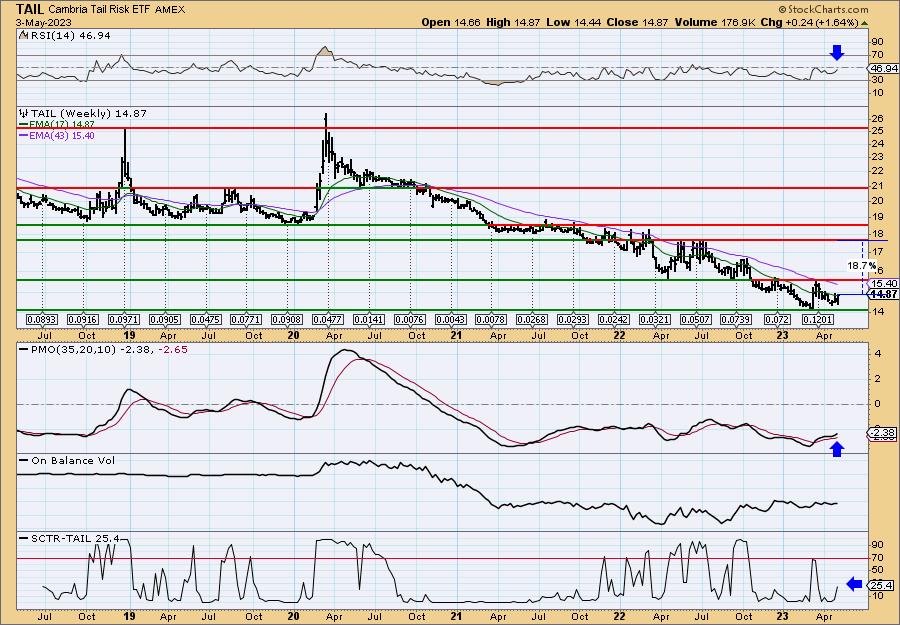Click the 0.0293 dividend box
Viewport: 900px width, 625px height.
[573, 319]
